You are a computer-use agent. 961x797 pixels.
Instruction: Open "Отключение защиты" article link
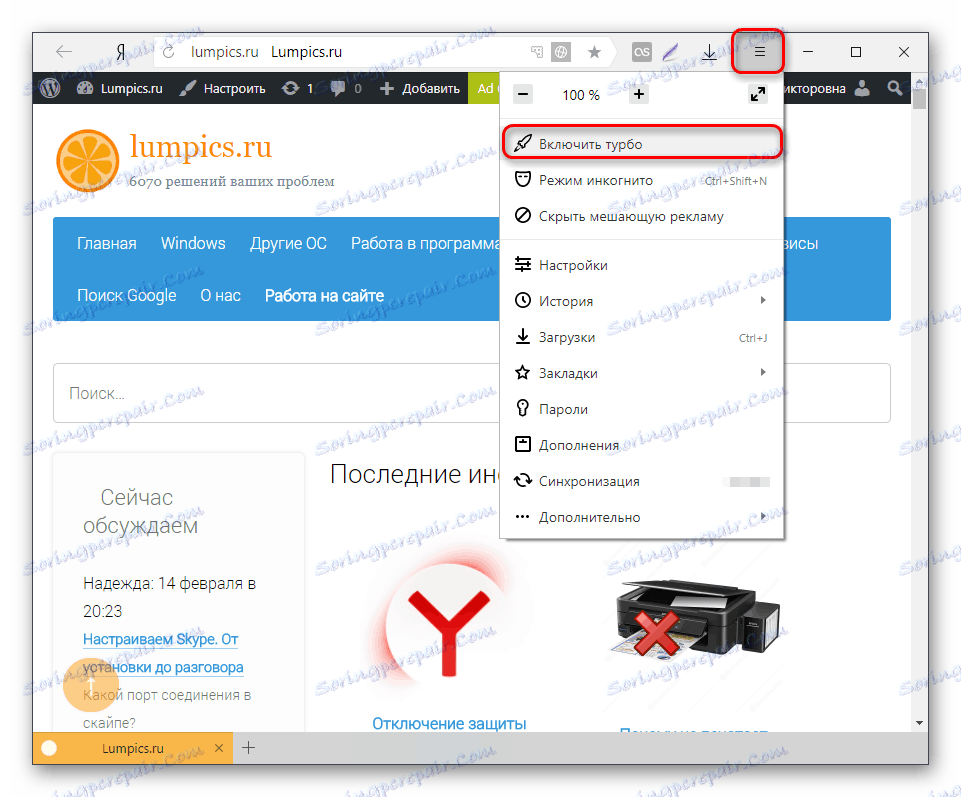[x=449, y=723]
